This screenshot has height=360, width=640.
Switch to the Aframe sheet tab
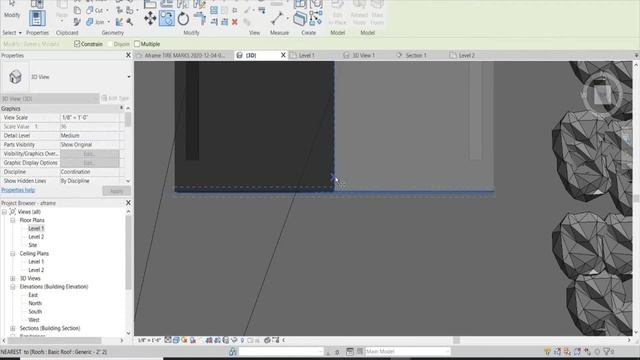click(x=184, y=55)
